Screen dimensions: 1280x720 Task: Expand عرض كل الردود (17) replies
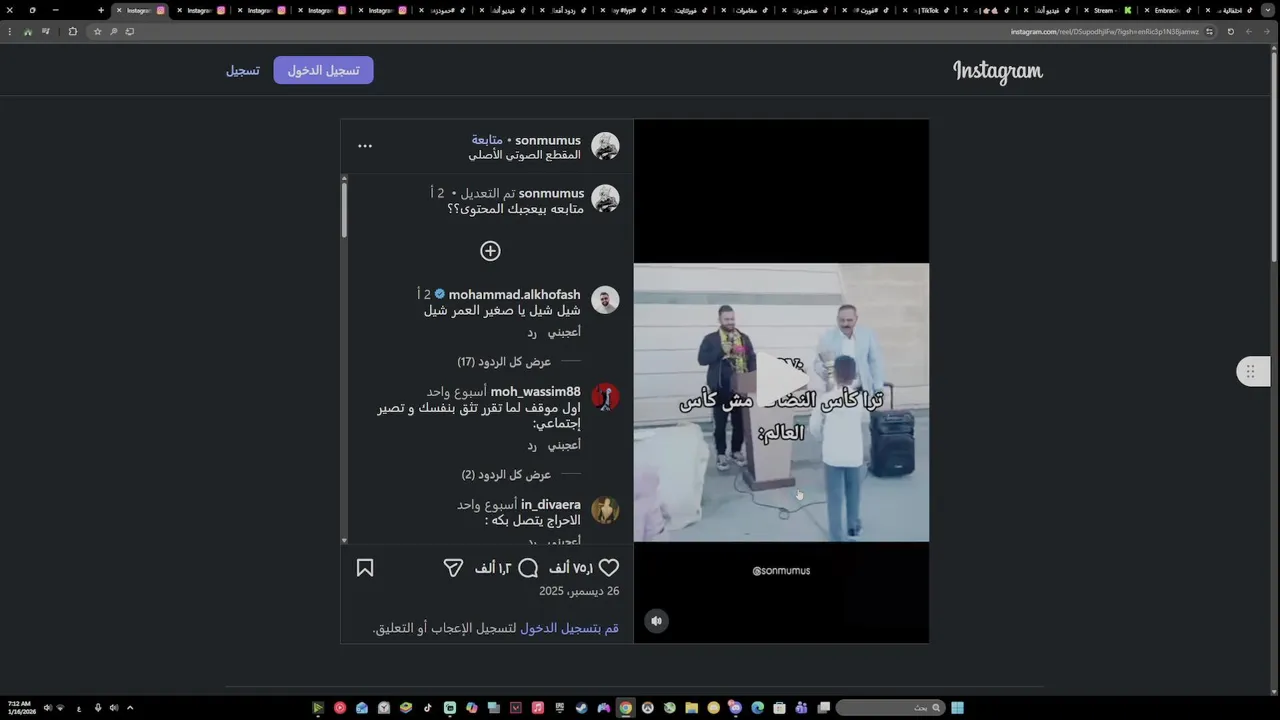click(504, 362)
